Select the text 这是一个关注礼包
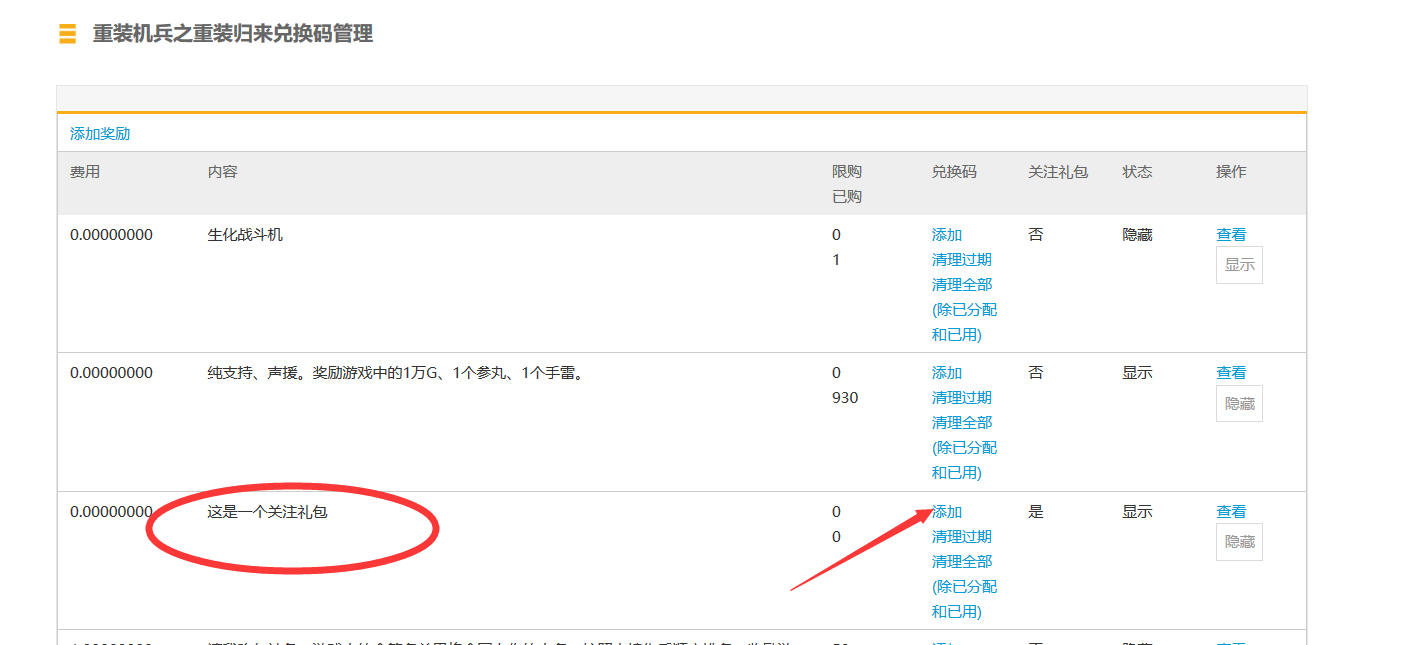 (268, 512)
